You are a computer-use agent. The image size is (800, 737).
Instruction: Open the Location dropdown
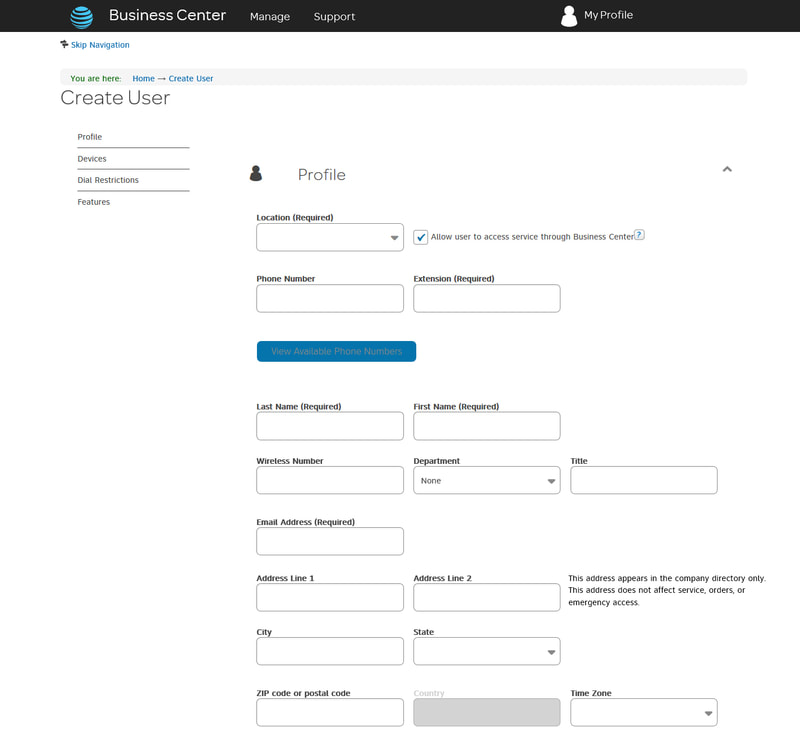330,237
